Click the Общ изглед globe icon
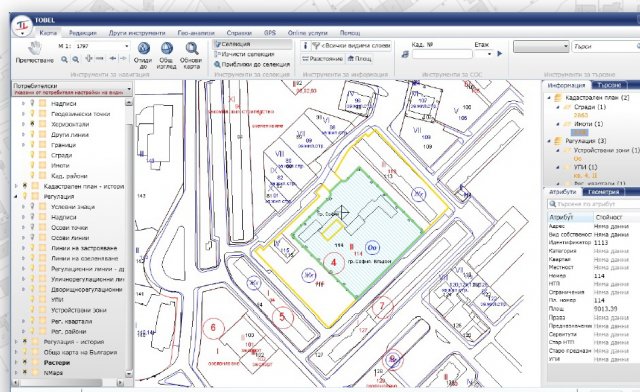 pos(167,48)
